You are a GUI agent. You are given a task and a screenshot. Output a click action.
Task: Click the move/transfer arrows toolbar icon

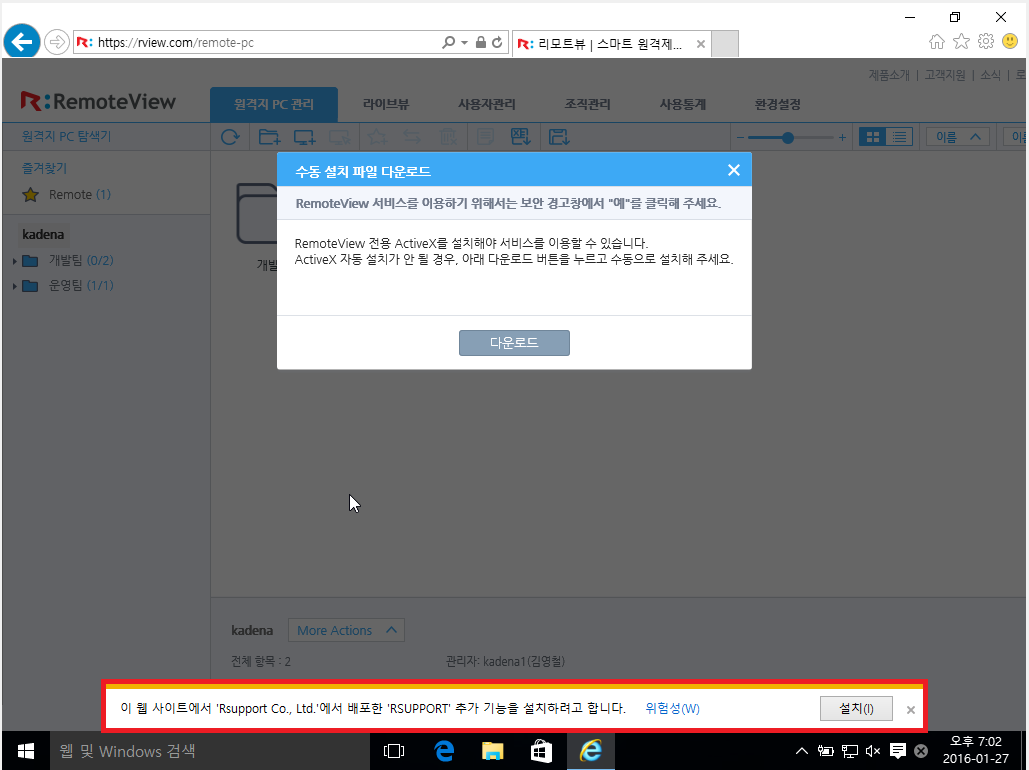[x=412, y=137]
